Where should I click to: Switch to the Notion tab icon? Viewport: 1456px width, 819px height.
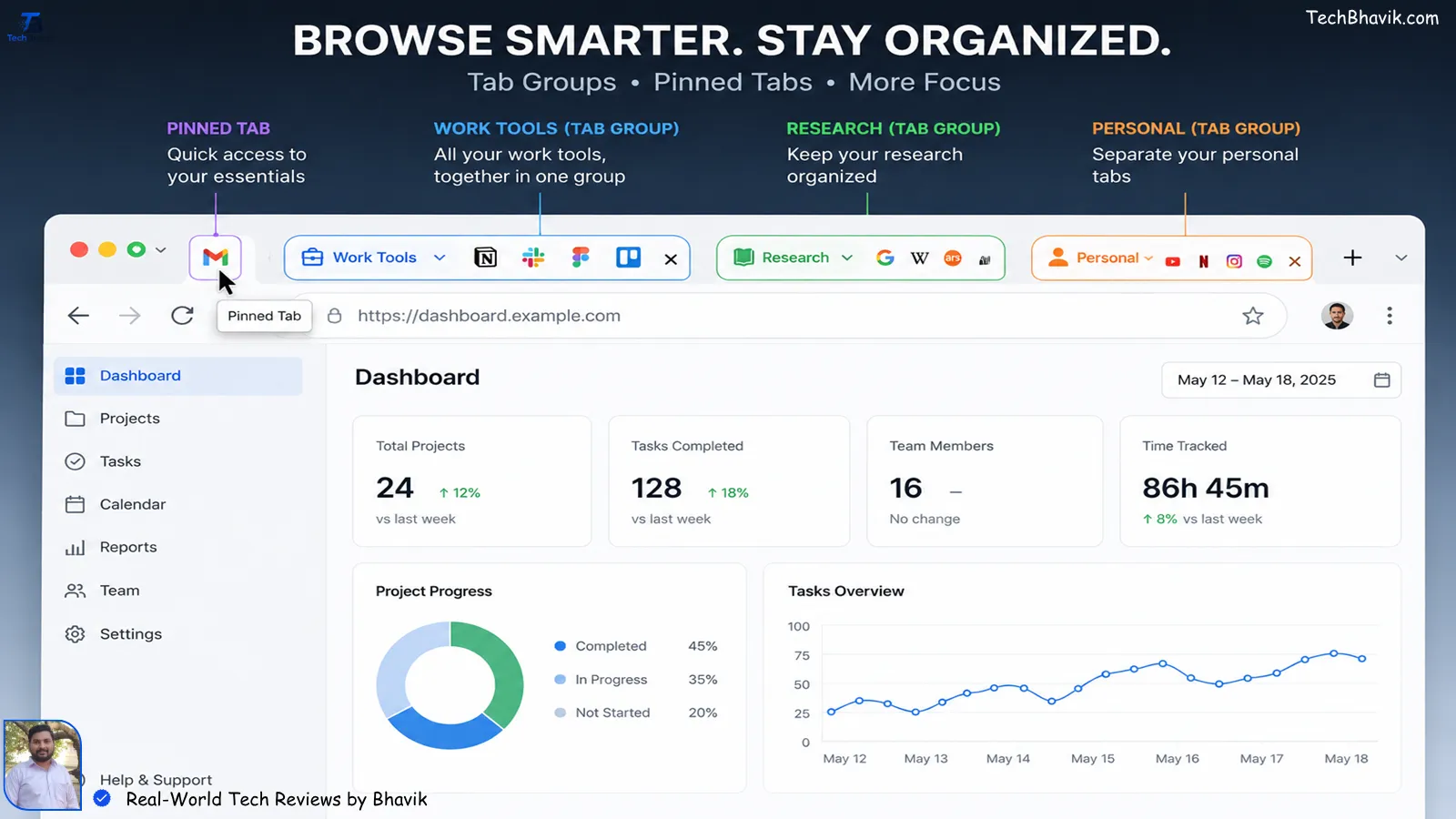[486, 258]
